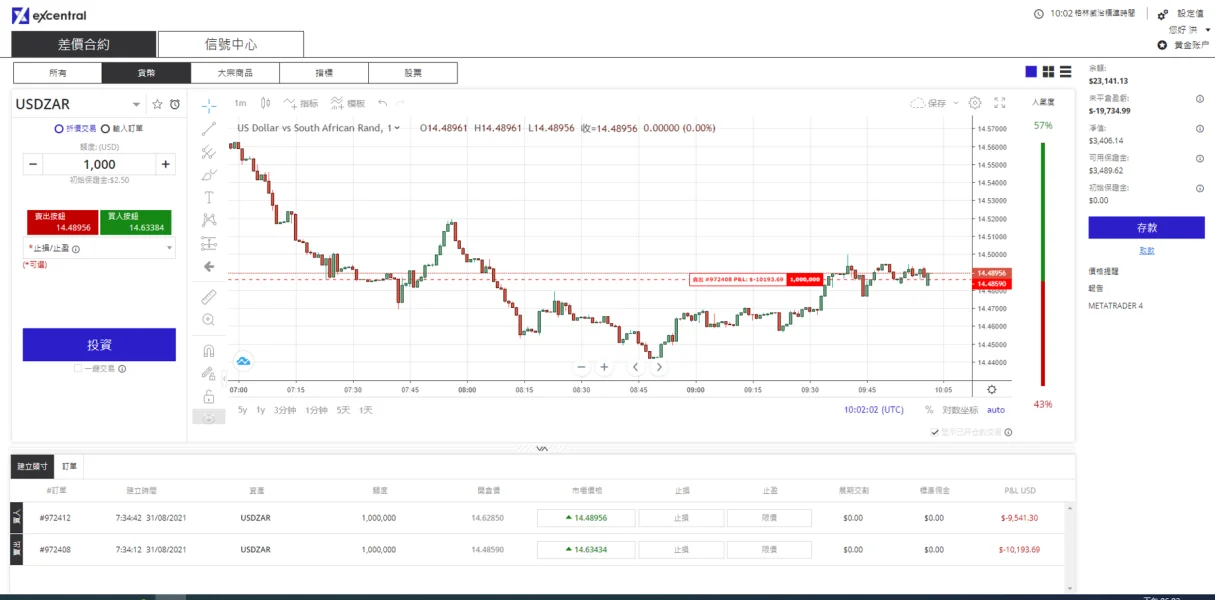
Task: Open the 取款 withdraw link
Action: (1146, 250)
